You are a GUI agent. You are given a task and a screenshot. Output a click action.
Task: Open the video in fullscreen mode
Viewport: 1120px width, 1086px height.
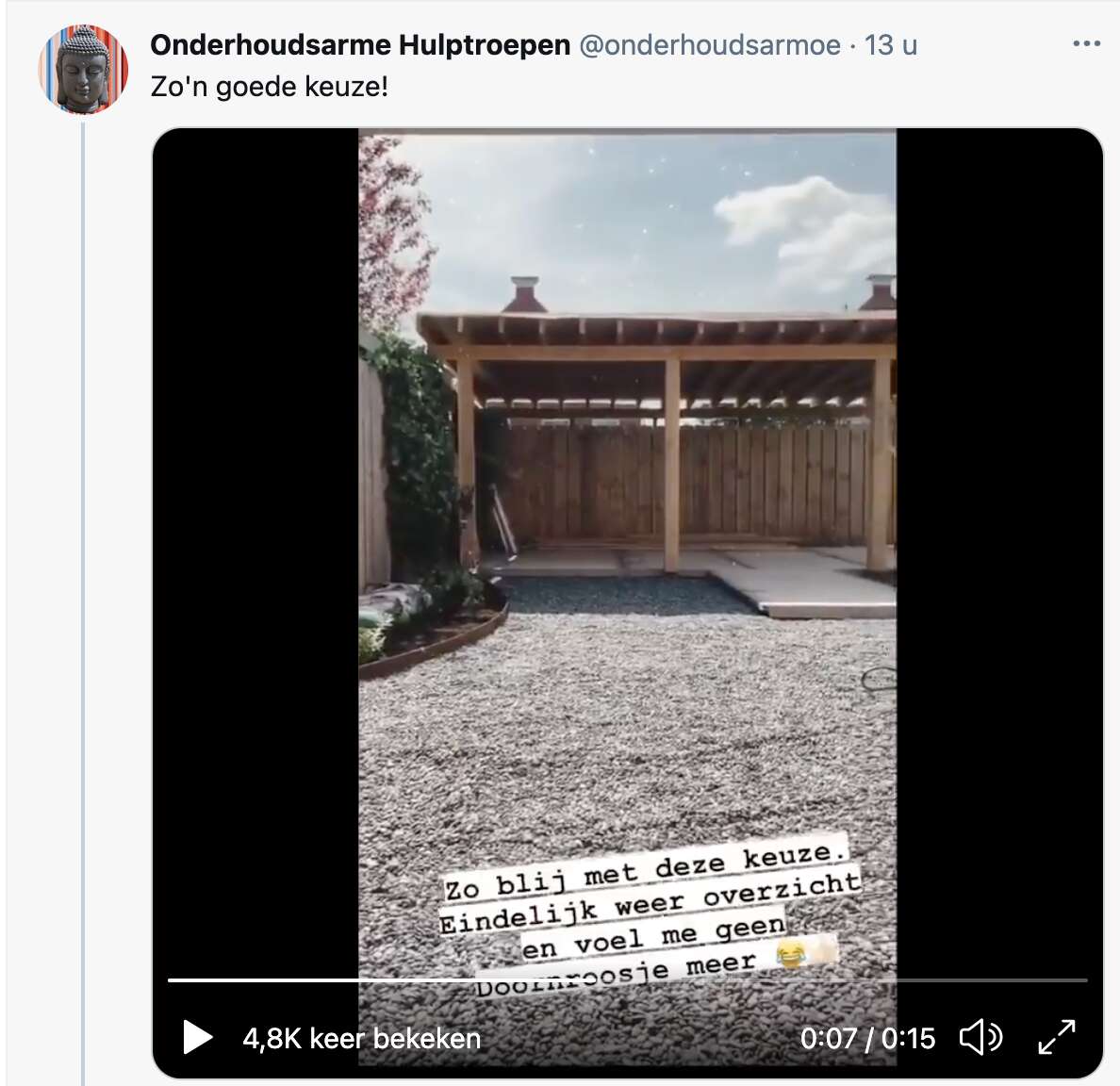pos(1057,1037)
